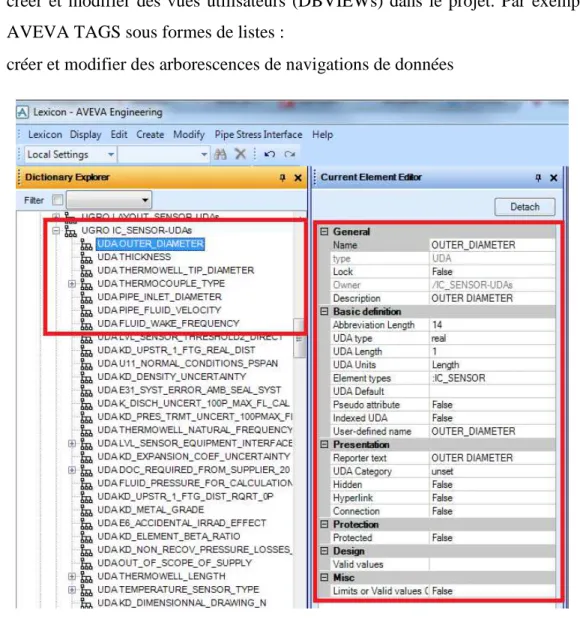Collapse the General property section
580x619 pixels.
pos(324,231)
